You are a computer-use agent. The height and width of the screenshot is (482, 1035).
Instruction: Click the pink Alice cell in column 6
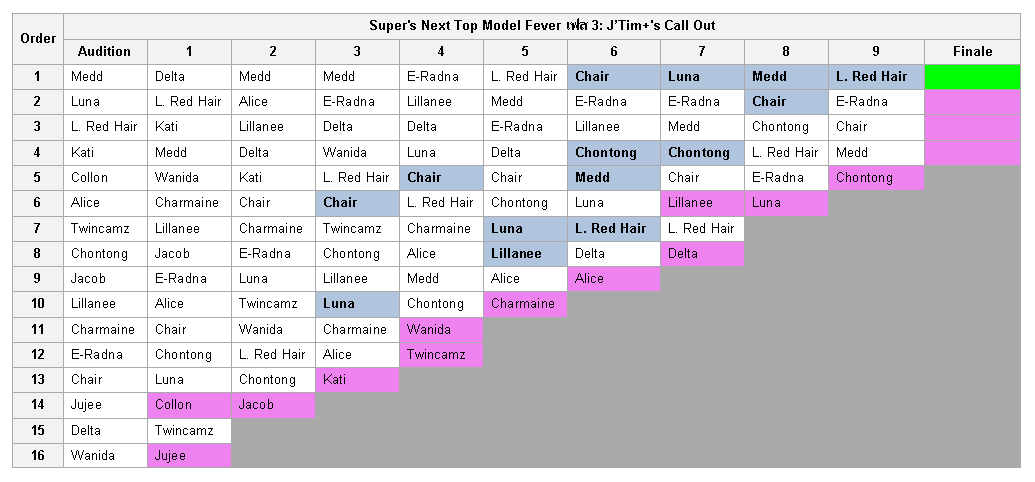point(614,279)
